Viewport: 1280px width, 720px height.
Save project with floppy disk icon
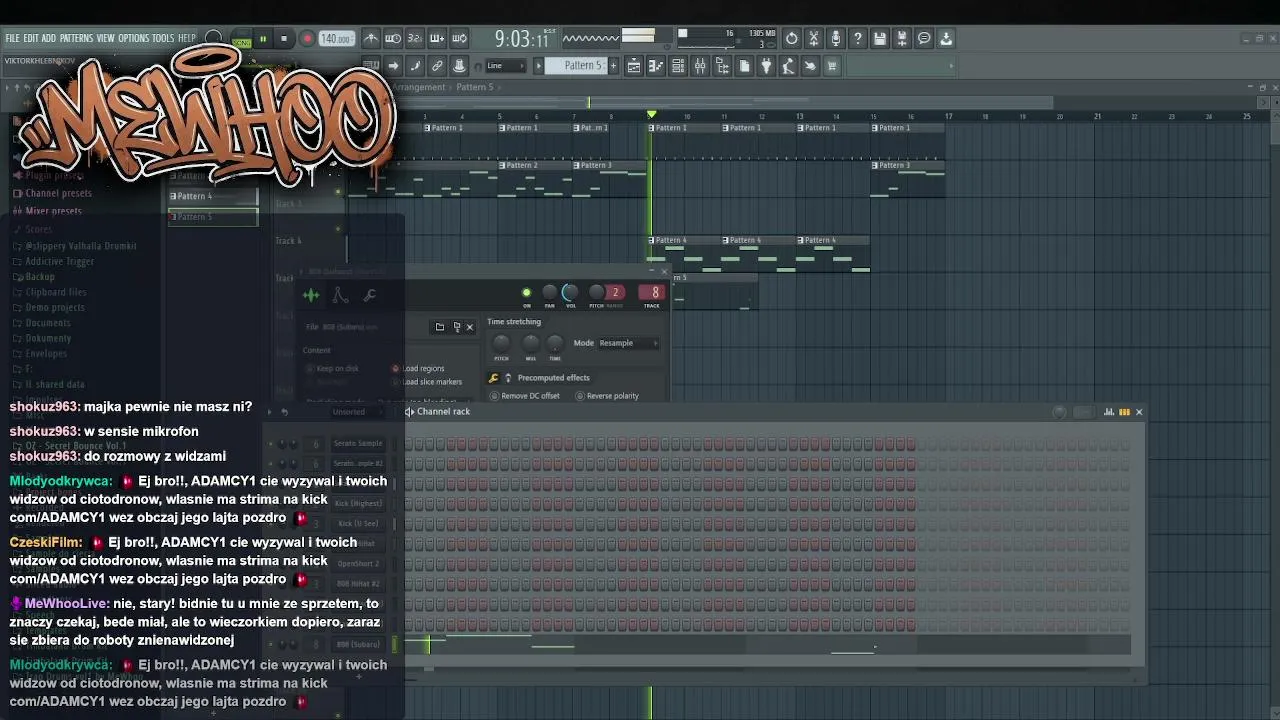pyautogui.click(x=880, y=39)
